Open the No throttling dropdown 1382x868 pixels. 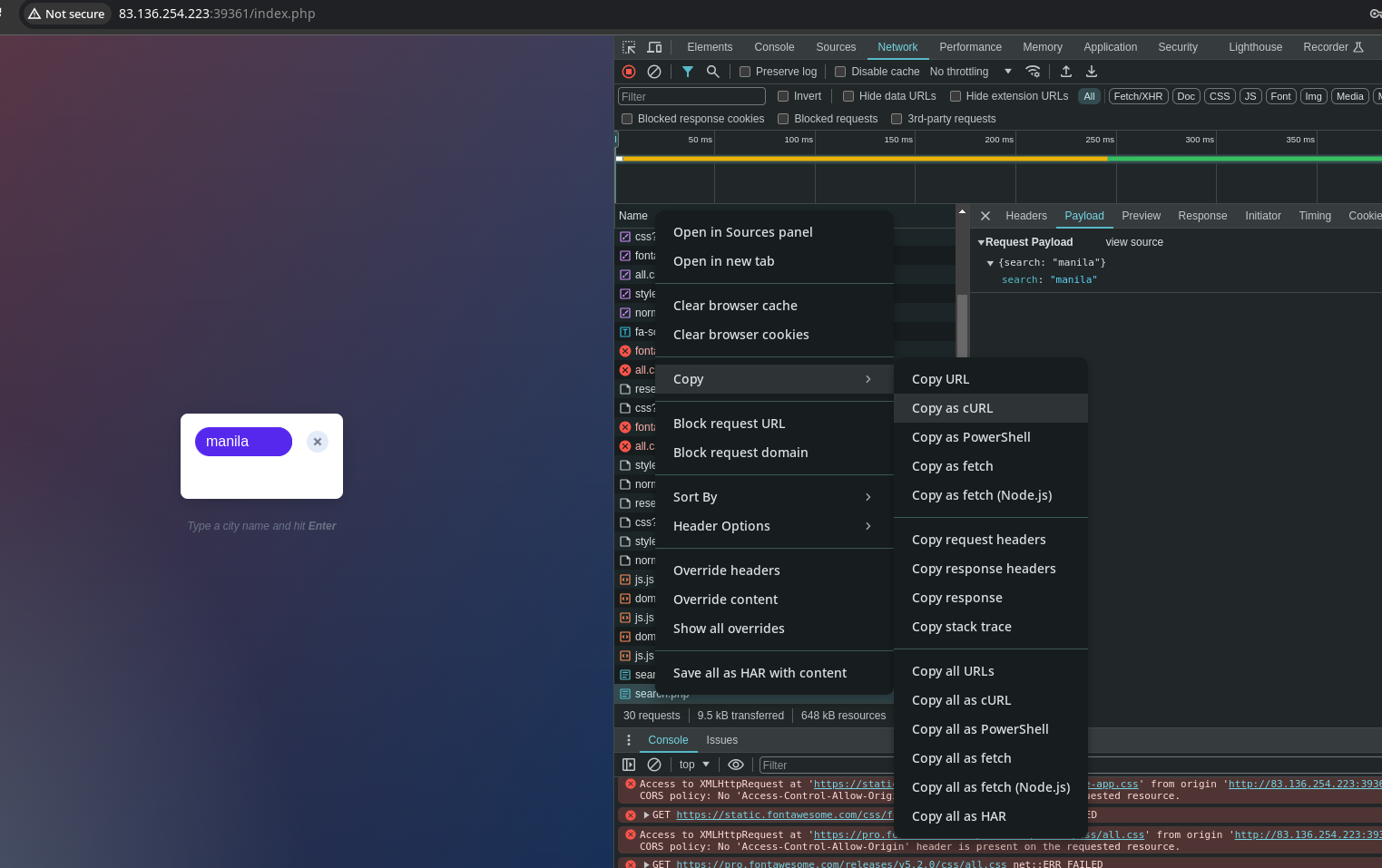tap(970, 72)
